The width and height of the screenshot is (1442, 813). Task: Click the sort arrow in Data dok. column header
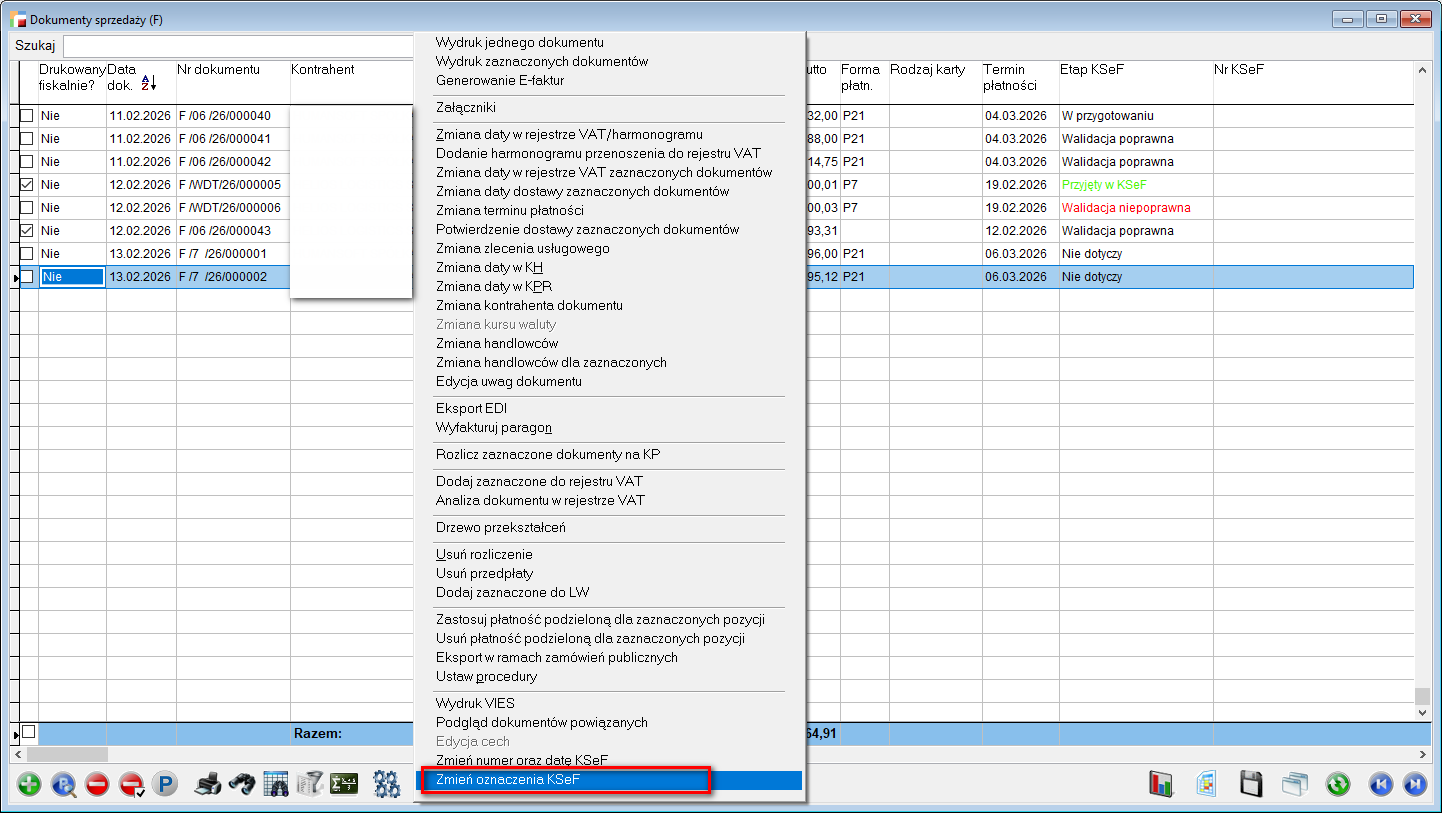[149, 83]
